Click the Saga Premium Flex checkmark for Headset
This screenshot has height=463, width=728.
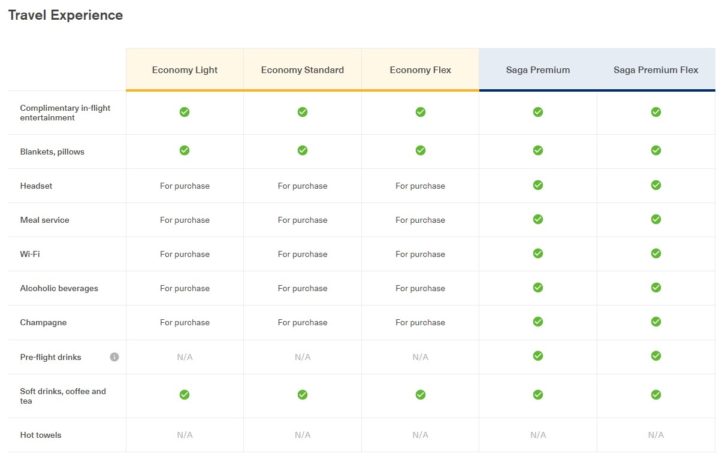[656, 185]
